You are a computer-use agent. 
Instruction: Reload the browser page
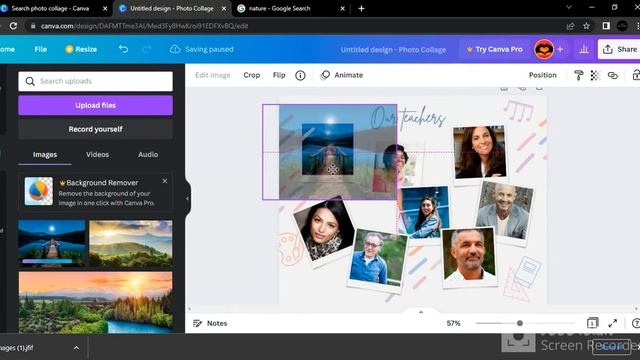click(13, 26)
